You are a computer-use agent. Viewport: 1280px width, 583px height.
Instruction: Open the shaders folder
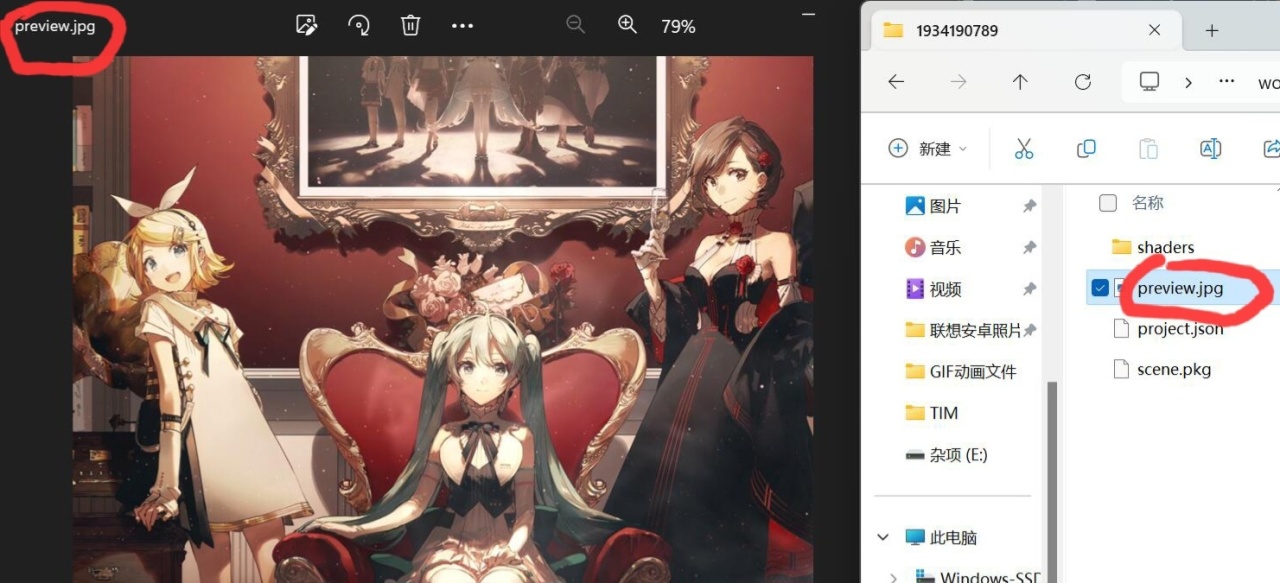(1165, 247)
